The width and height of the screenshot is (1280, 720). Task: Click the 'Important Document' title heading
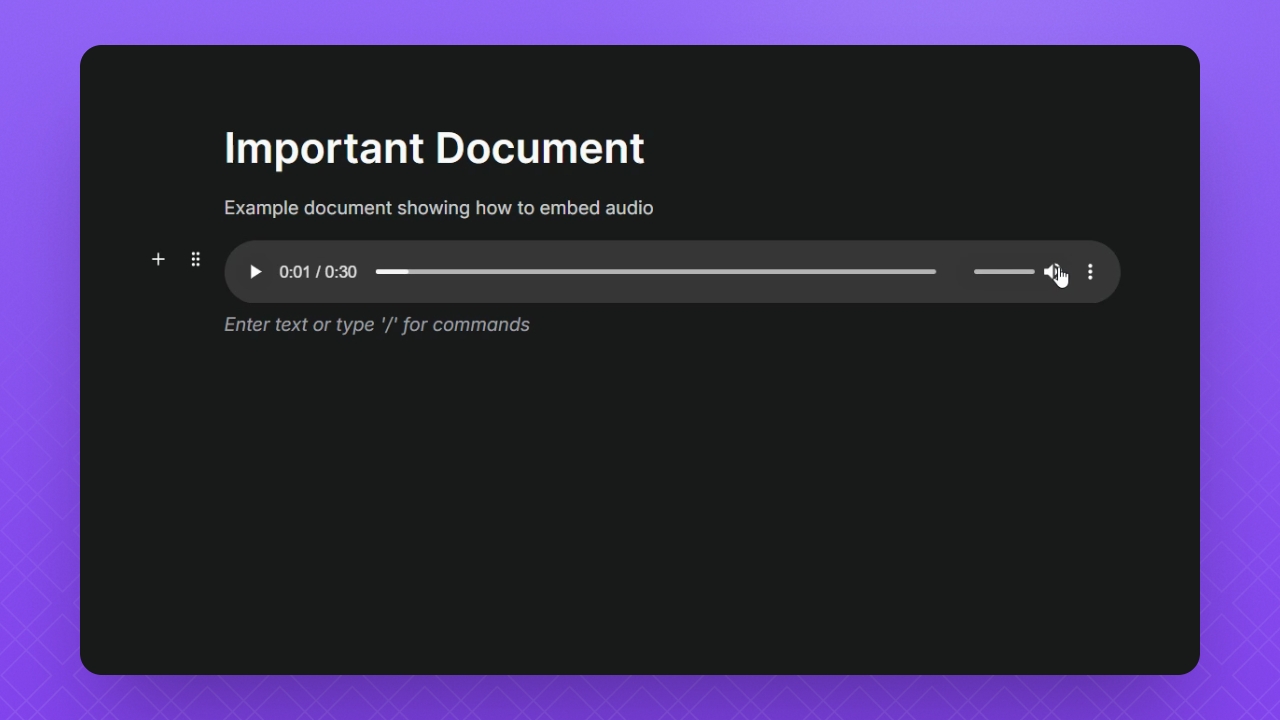pyautogui.click(x=435, y=148)
